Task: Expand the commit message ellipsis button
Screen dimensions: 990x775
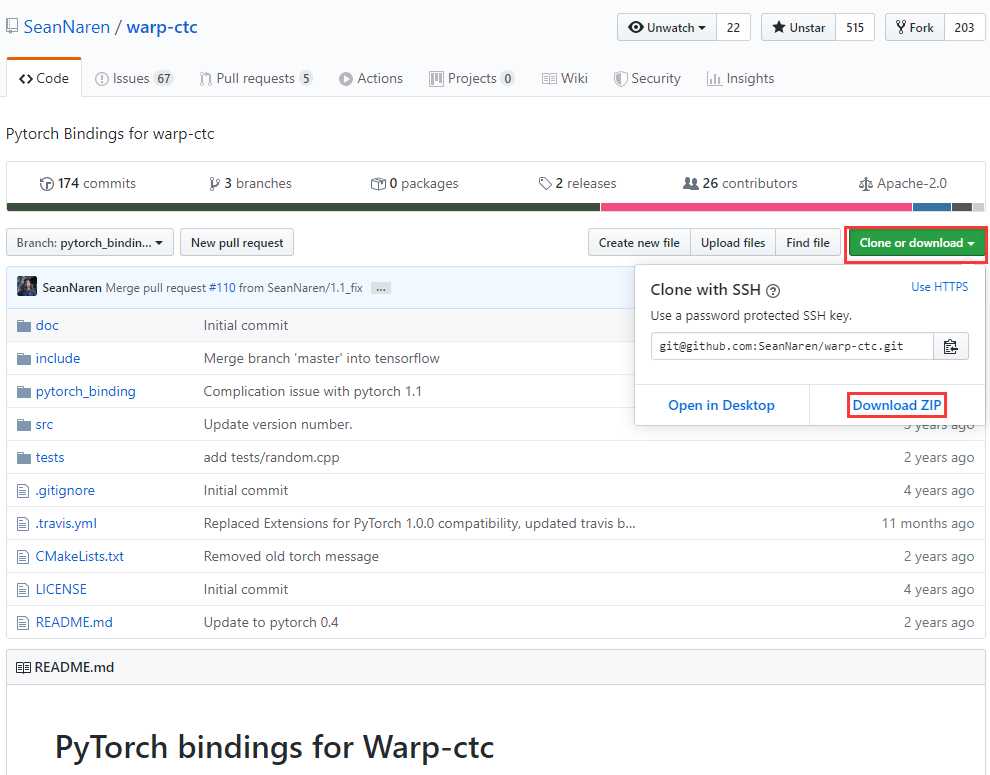Action: click(381, 289)
